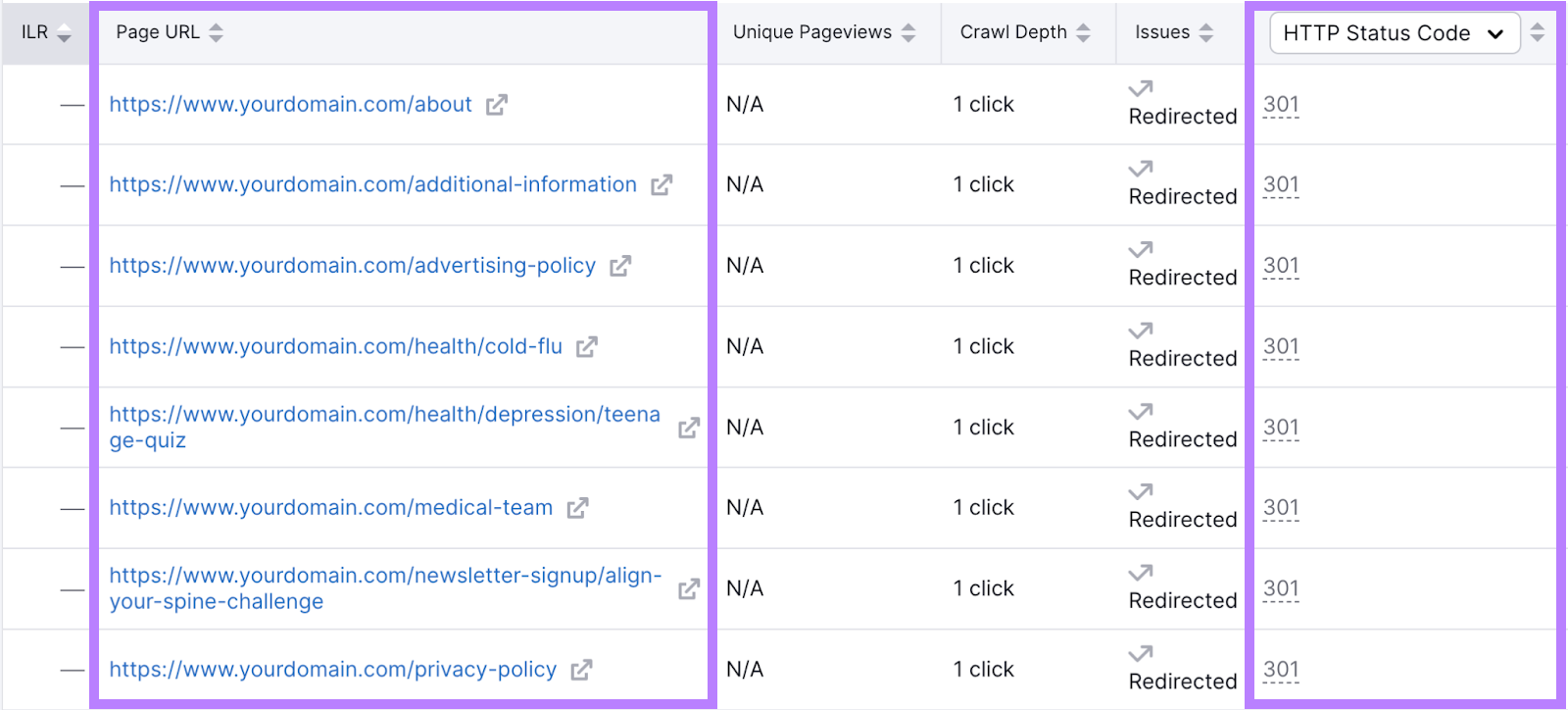Open external link icon for medical-team URL

tap(577, 508)
